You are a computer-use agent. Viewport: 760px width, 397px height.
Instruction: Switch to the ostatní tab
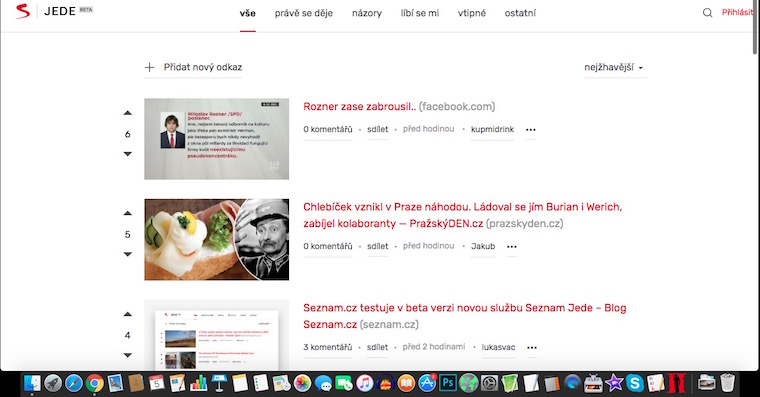520,13
